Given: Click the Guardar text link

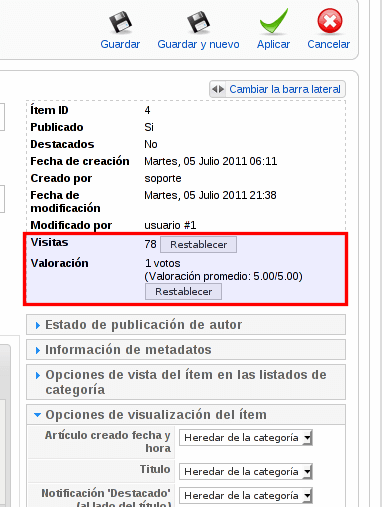Looking at the screenshot, I should tap(120, 44).
